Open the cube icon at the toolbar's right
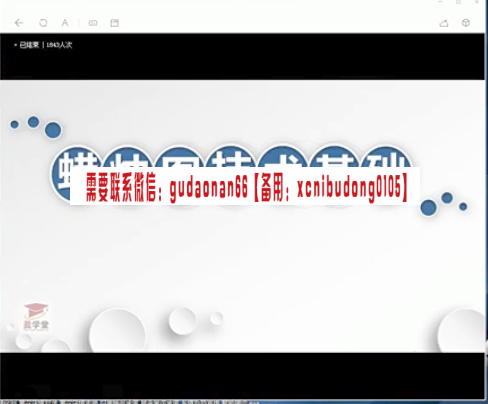488x404 pixels. click(x=466, y=23)
